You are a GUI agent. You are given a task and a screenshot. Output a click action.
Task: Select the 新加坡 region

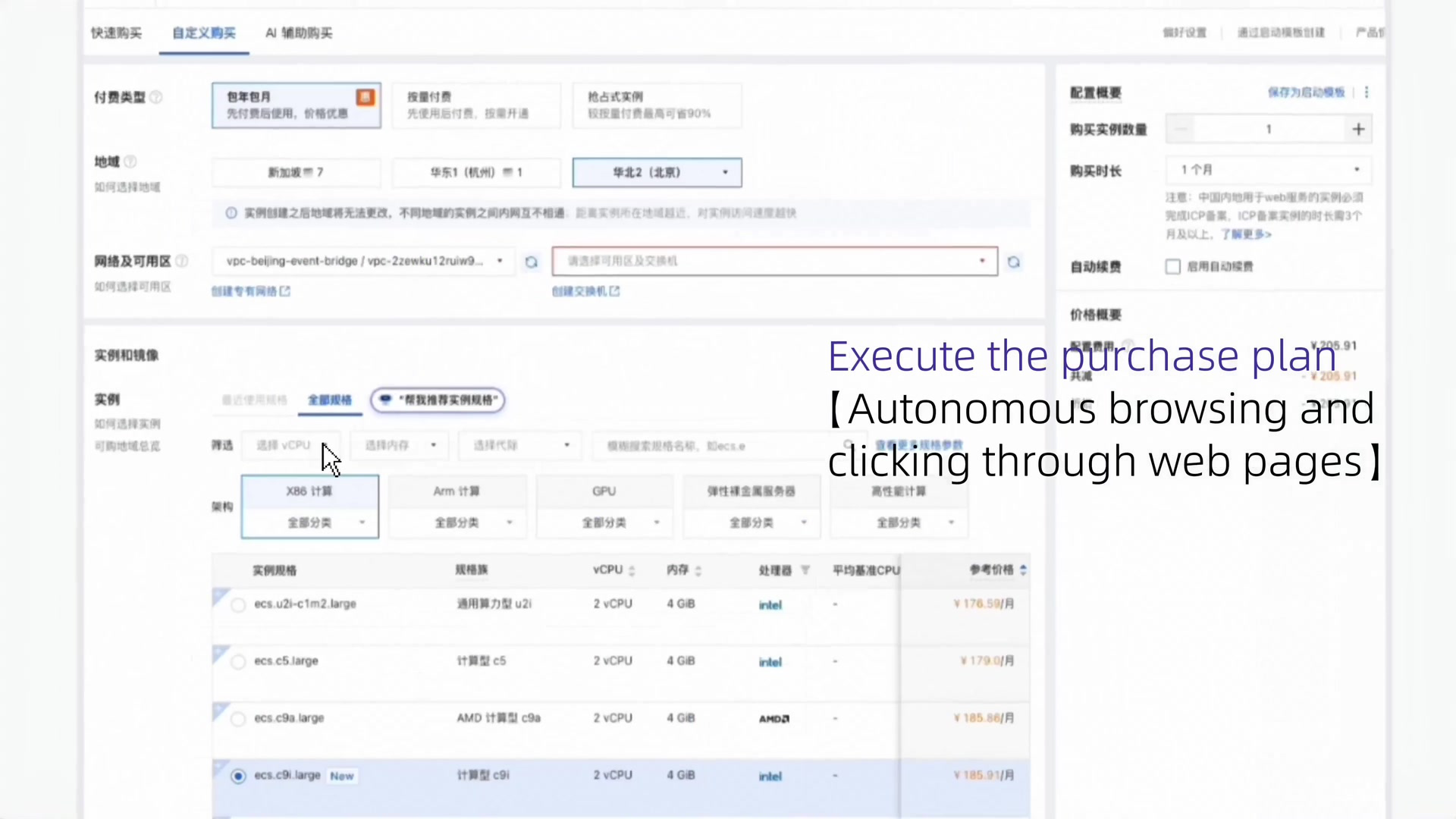[296, 173]
